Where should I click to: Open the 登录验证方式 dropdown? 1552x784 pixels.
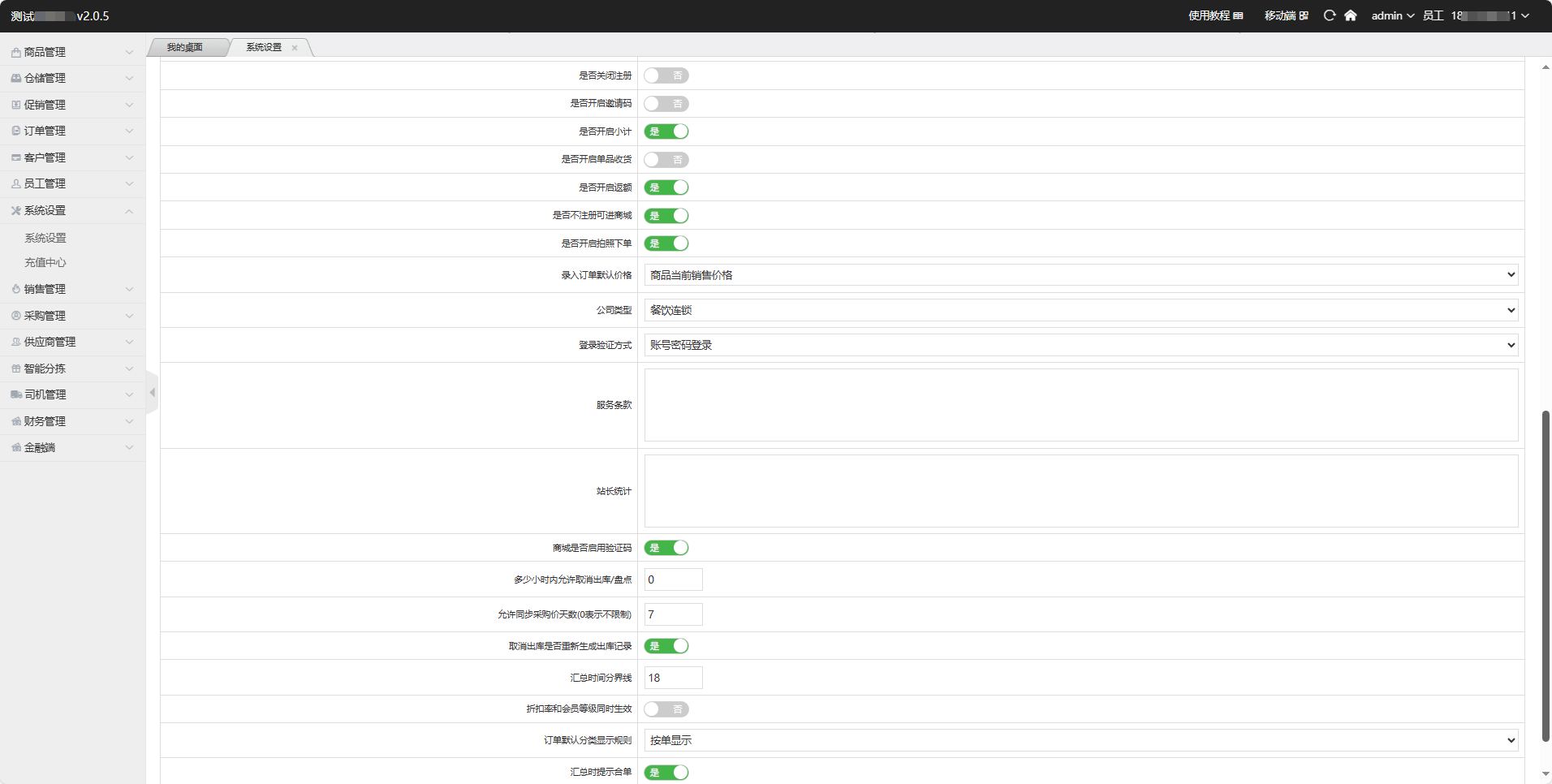click(x=1080, y=345)
